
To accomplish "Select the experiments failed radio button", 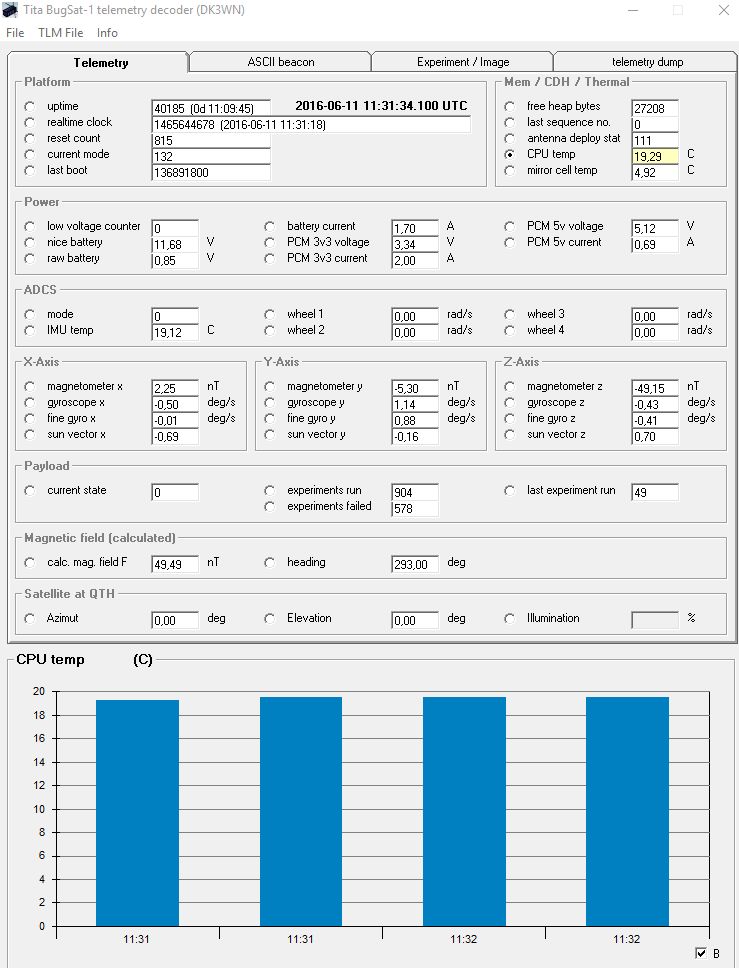I will pos(269,506).
